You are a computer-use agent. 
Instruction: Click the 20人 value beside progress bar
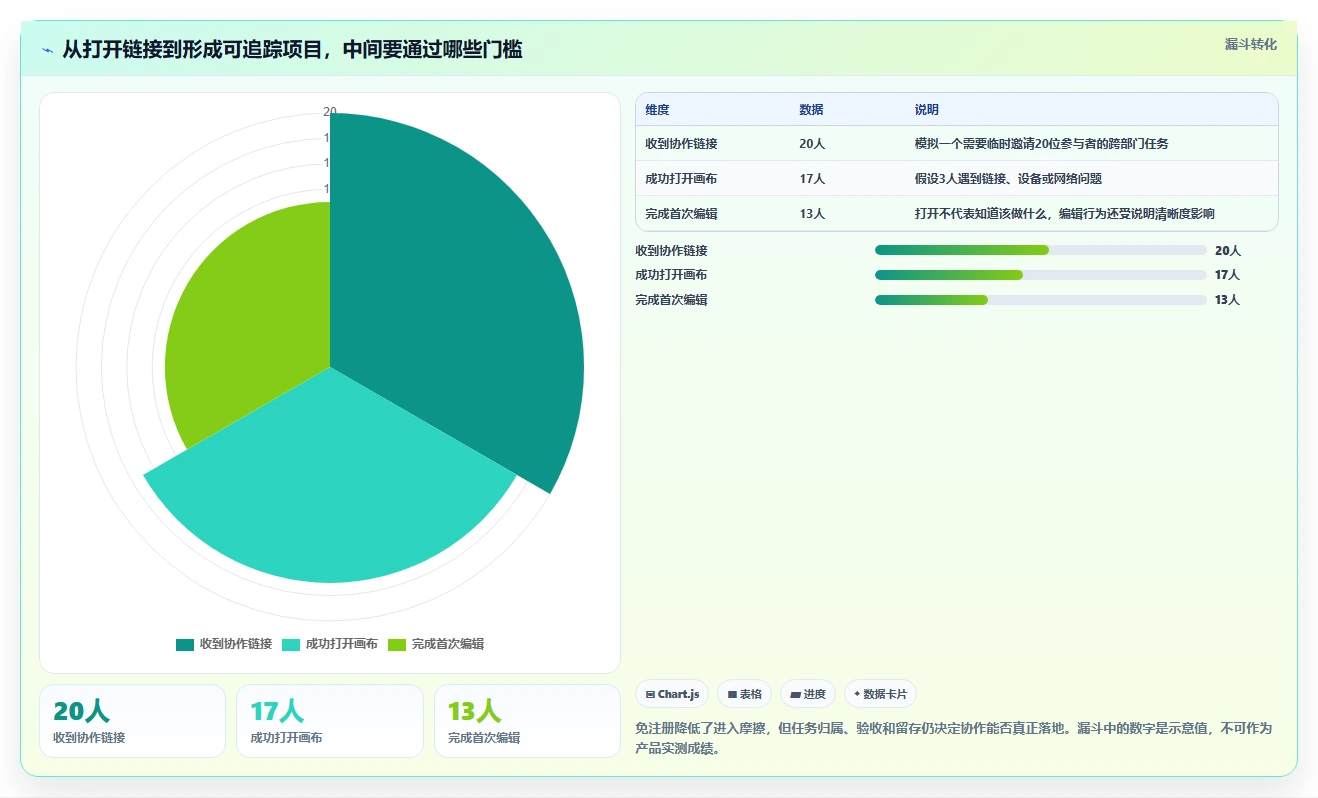pyautogui.click(x=1227, y=251)
